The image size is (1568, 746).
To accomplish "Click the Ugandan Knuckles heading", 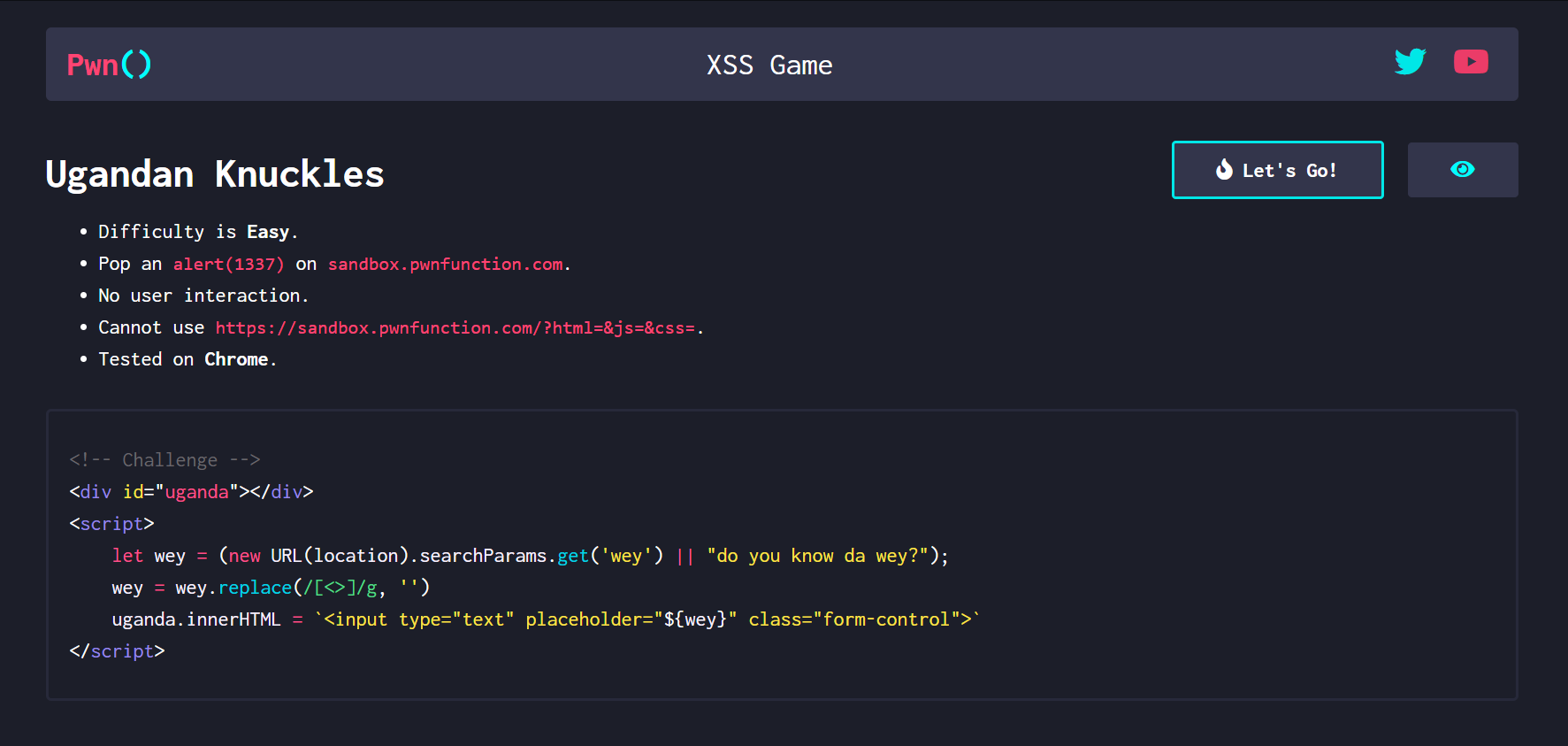I will pos(215,174).
